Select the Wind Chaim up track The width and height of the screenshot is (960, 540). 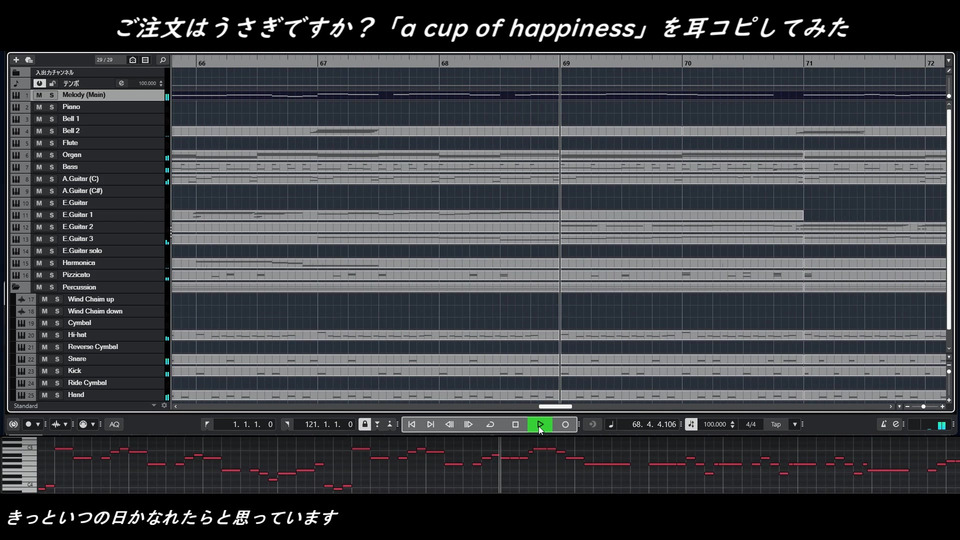tap(91, 299)
